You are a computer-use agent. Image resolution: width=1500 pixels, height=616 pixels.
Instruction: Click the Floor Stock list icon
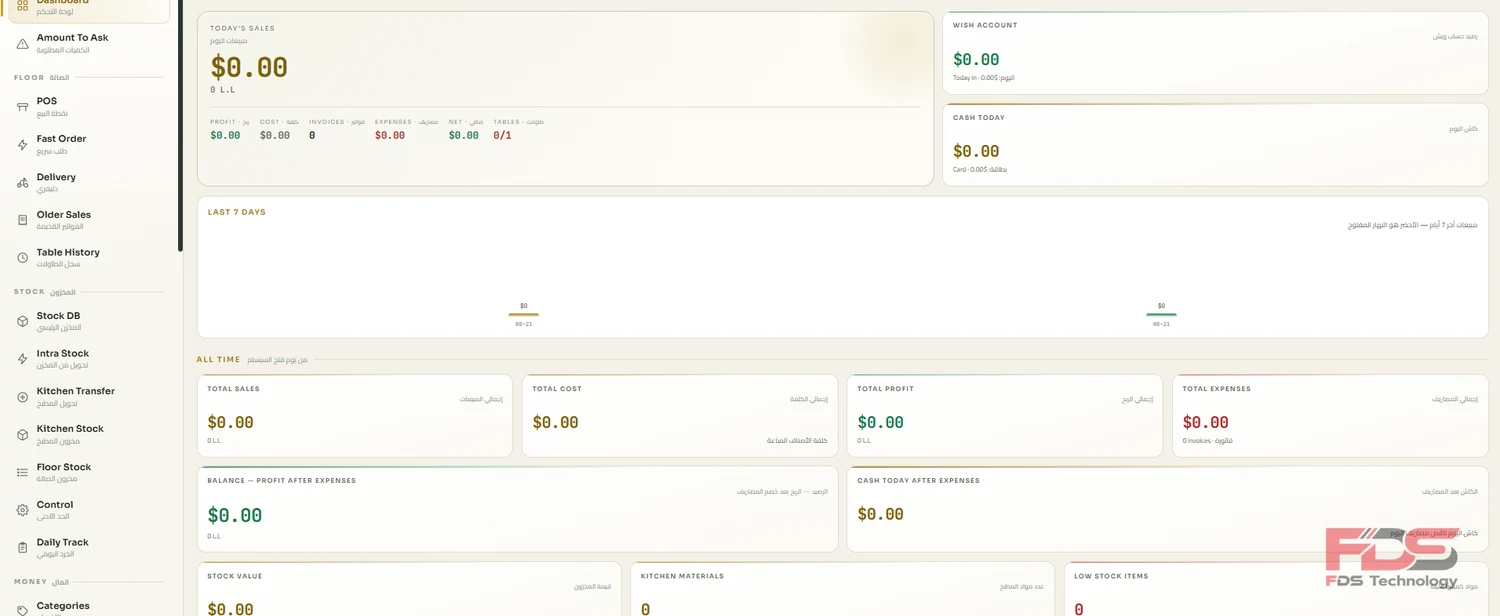[x=23, y=472]
